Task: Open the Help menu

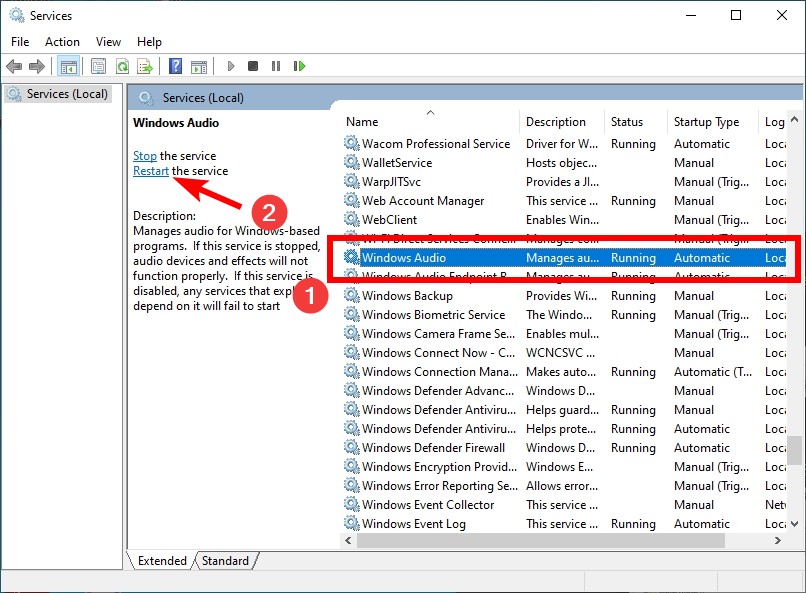Action: pos(149,42)
